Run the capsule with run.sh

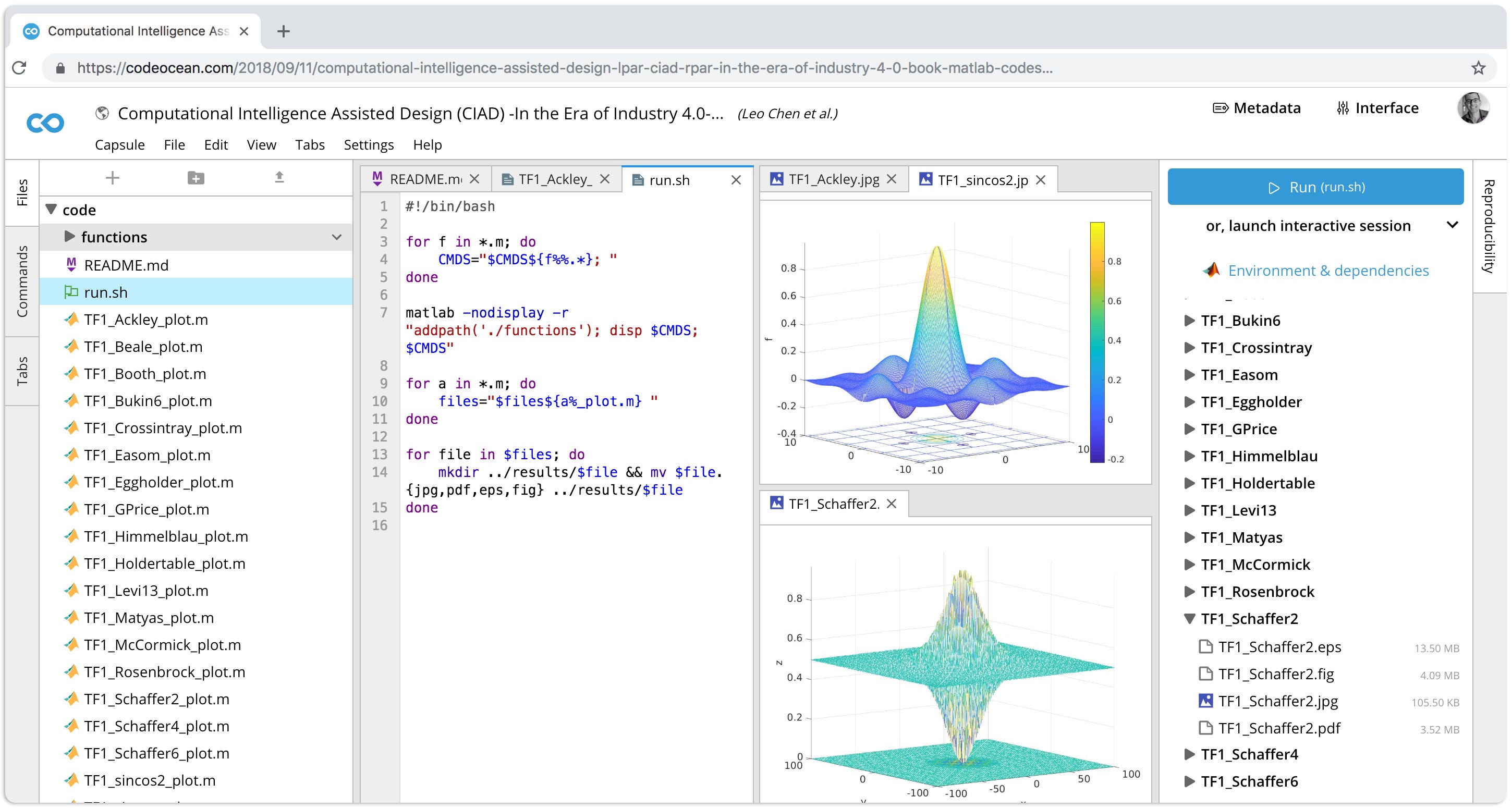[x=1315, y=187]
